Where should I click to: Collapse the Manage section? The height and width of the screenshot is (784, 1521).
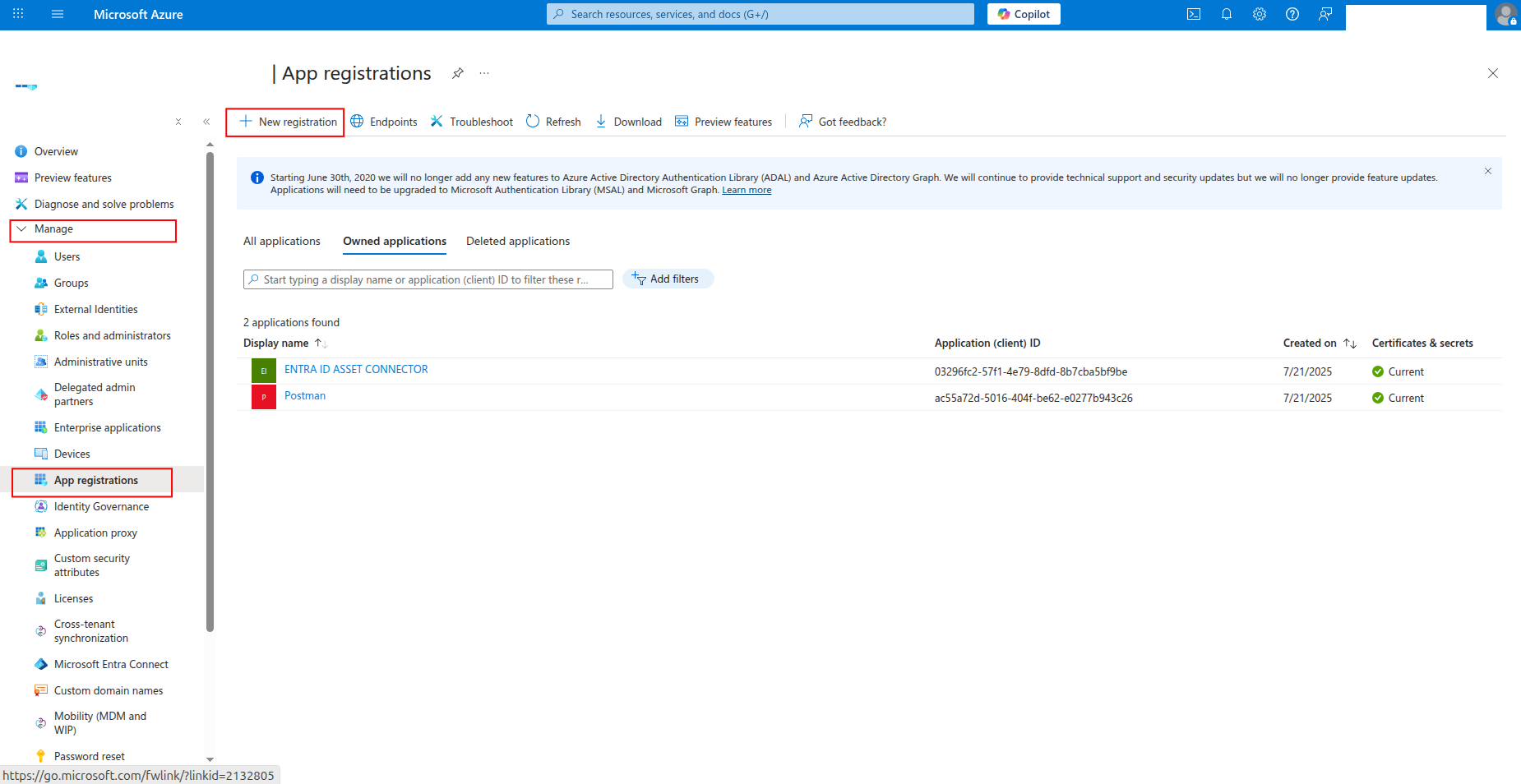click(x=22, y=228)
